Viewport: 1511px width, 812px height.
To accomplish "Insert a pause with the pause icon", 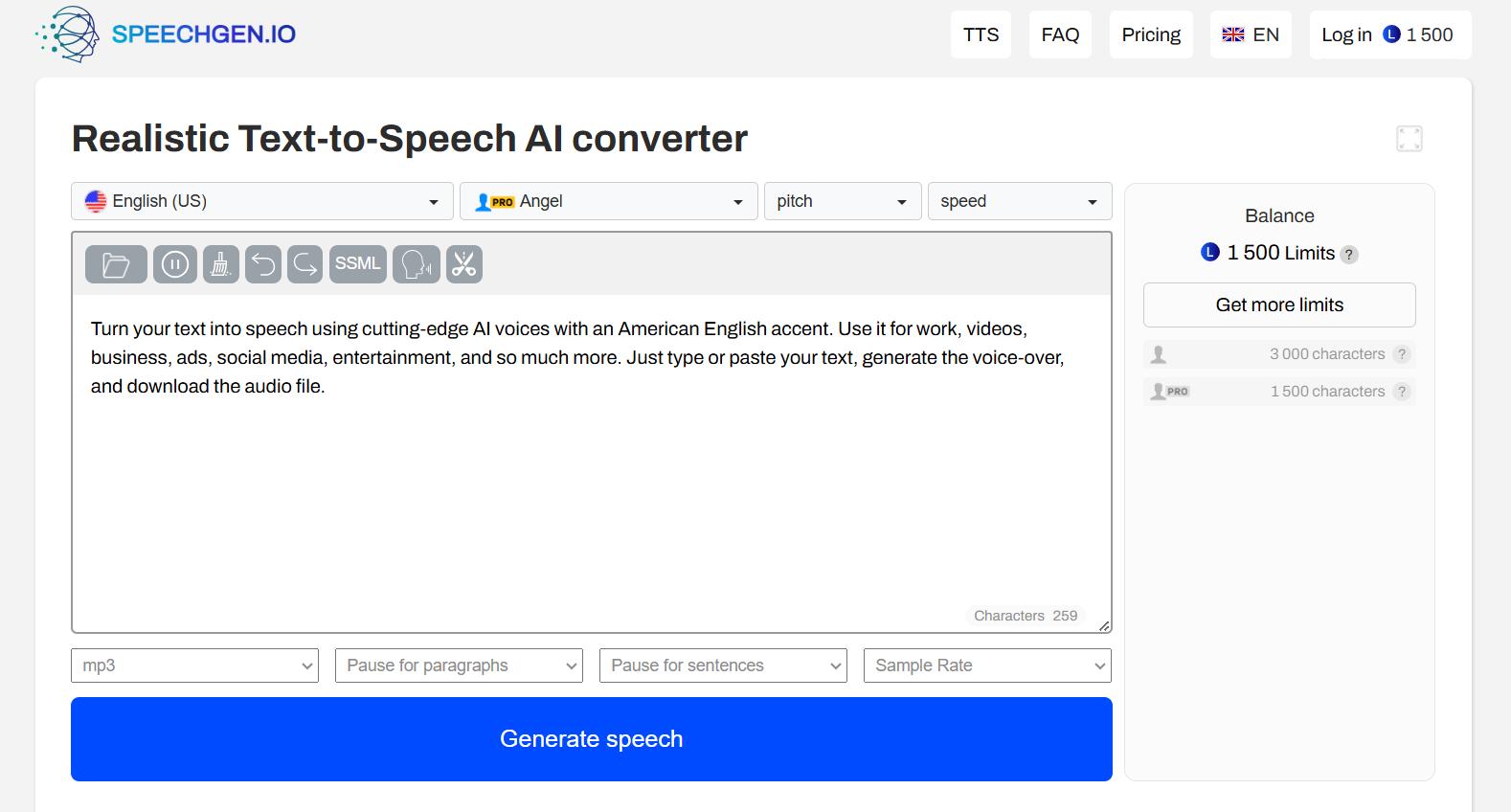I will pyautogui.click(x=174, y=264).
